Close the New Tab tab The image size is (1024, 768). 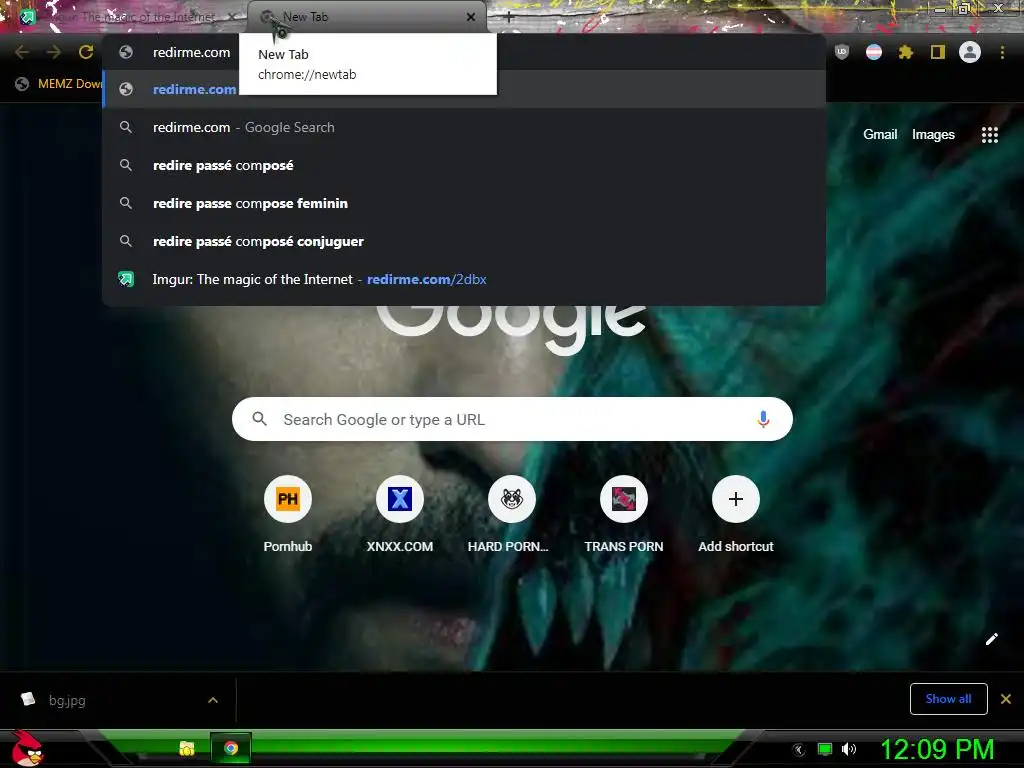471,17
